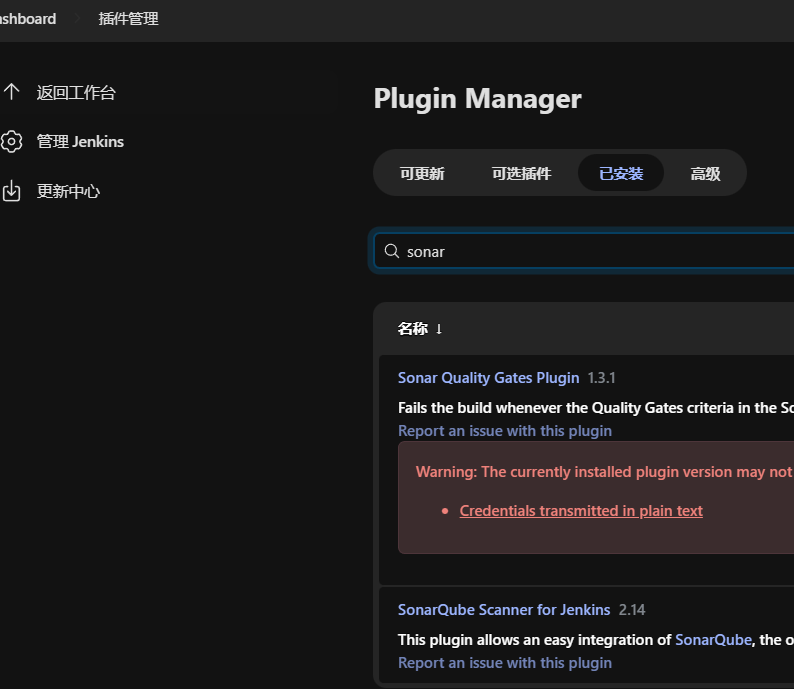Viewport: 794px width, 689px height.
Task: Click the up-arrow icon beside 返回工作台
Action: (12, 92)
